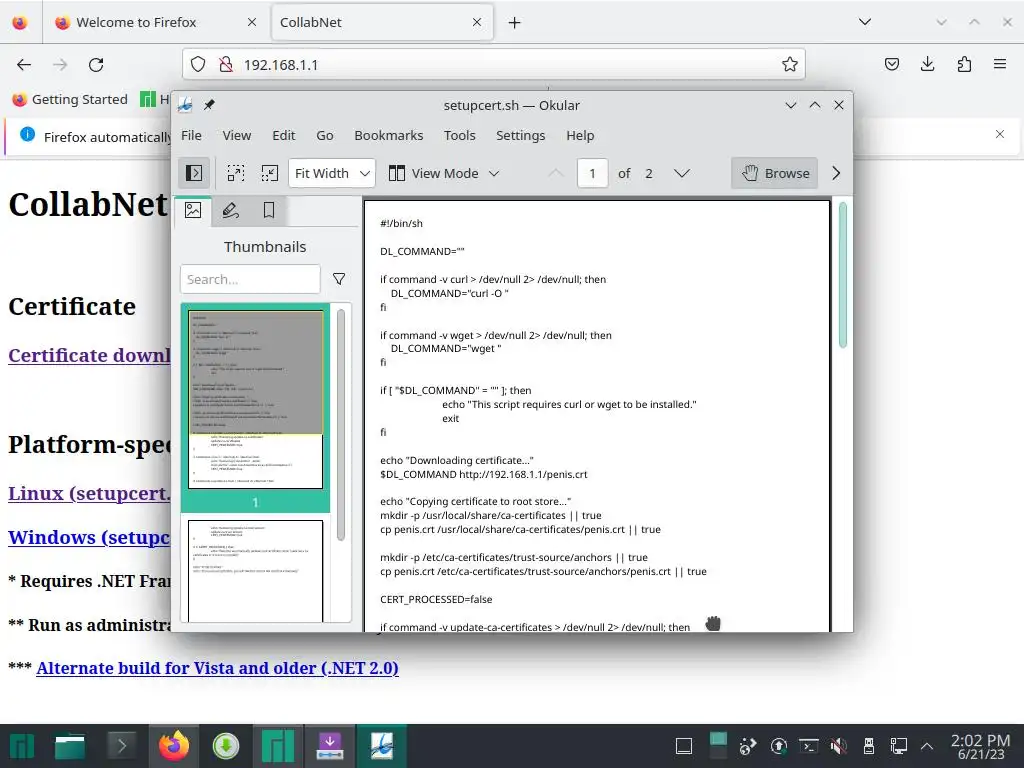Click the network tray icon
Image resolution: width=1024 pixels, height=768 pixels.
899,746
